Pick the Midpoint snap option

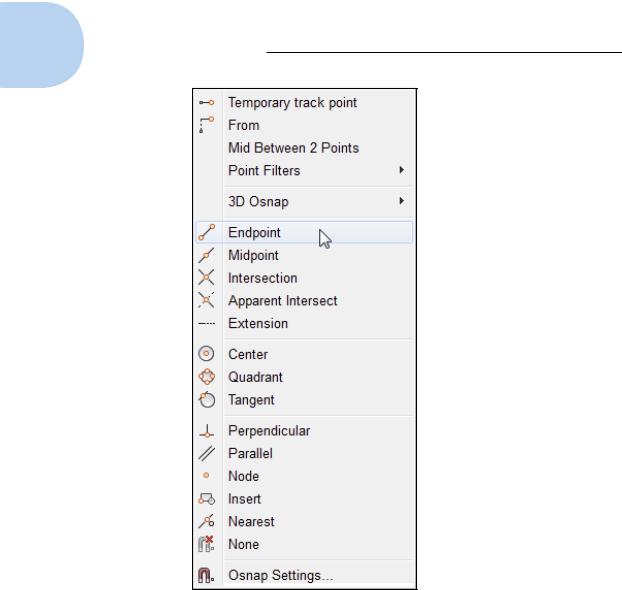coord(304,255)
